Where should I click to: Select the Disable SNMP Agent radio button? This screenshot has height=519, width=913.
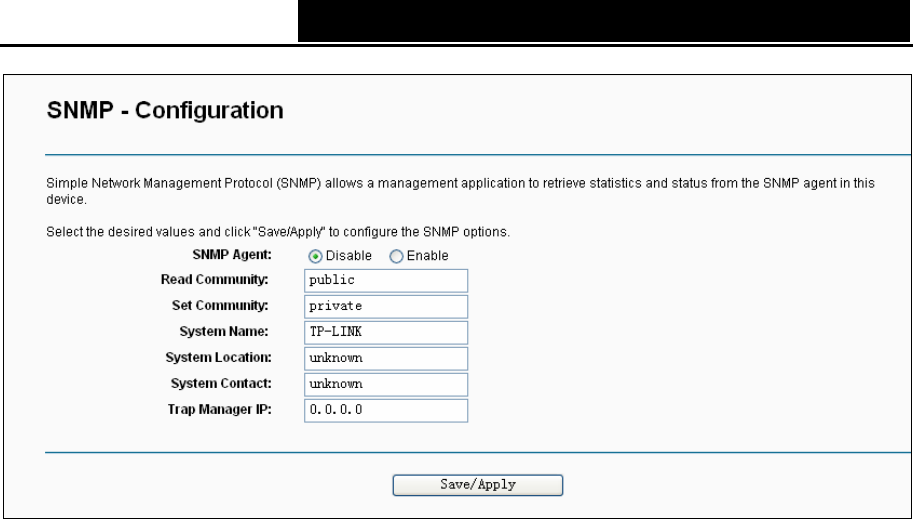(316, 256)
